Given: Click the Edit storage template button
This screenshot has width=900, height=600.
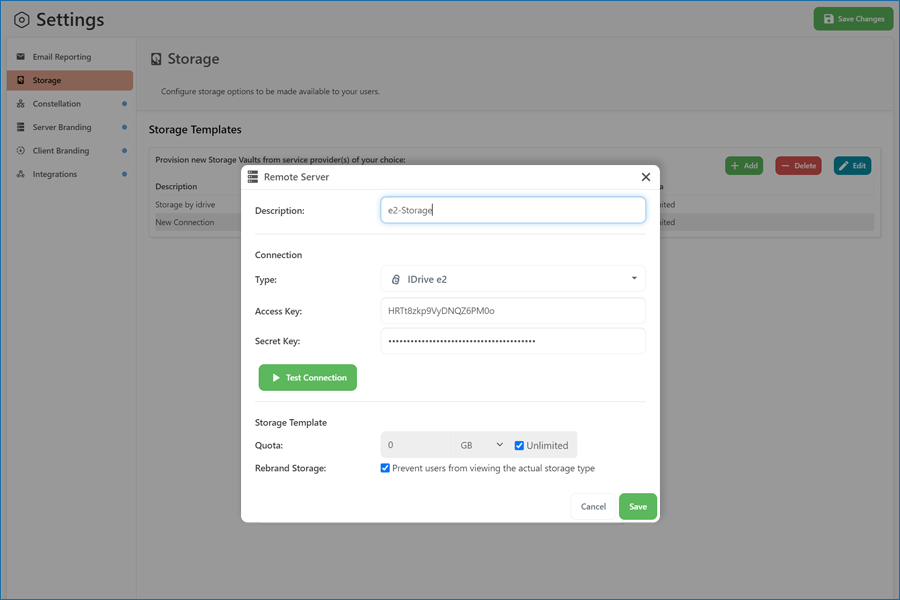Looking at the screenshot, I should pos(852,165).
